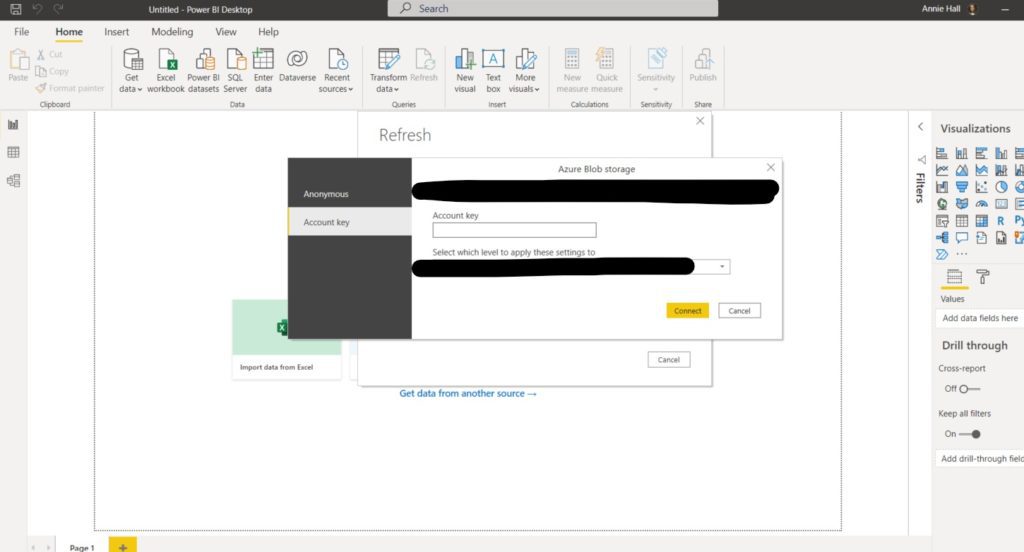Click the Annie Hall account name
1024x552 pixels.
coord(940,8)
